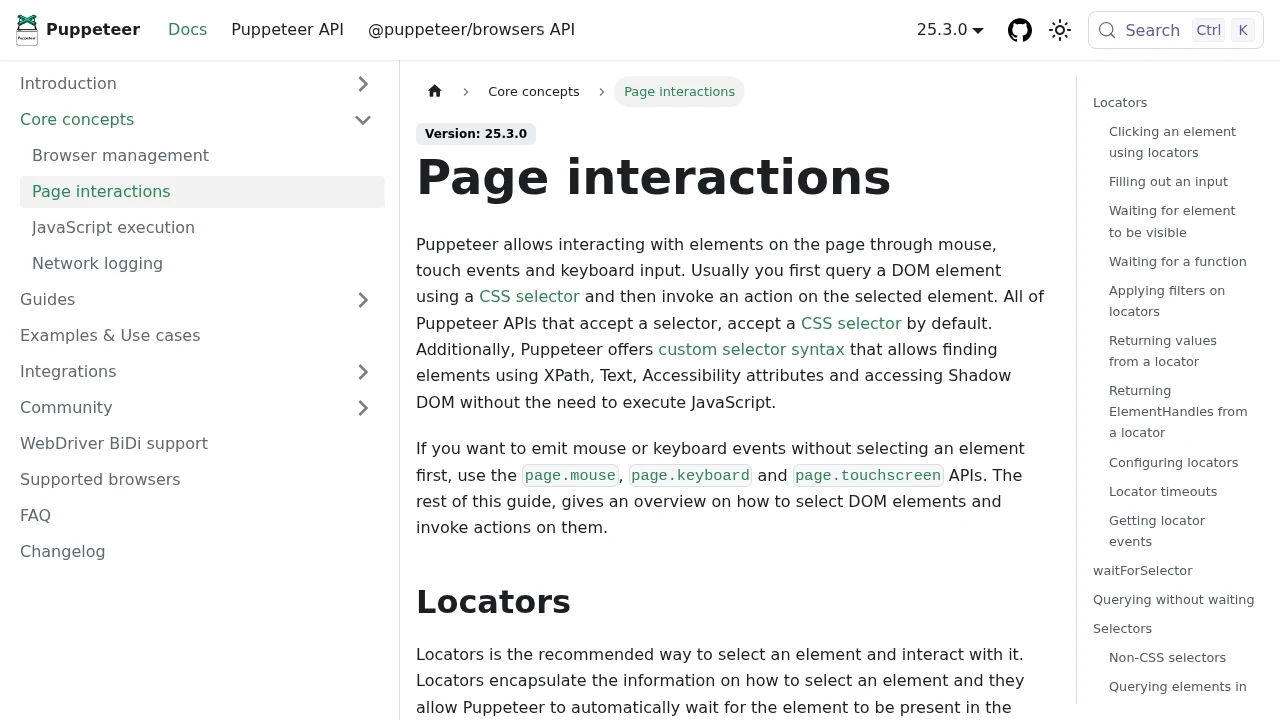Jump to waitForSelector section
Screen dimensions: 1280x720
[1142, 571]
